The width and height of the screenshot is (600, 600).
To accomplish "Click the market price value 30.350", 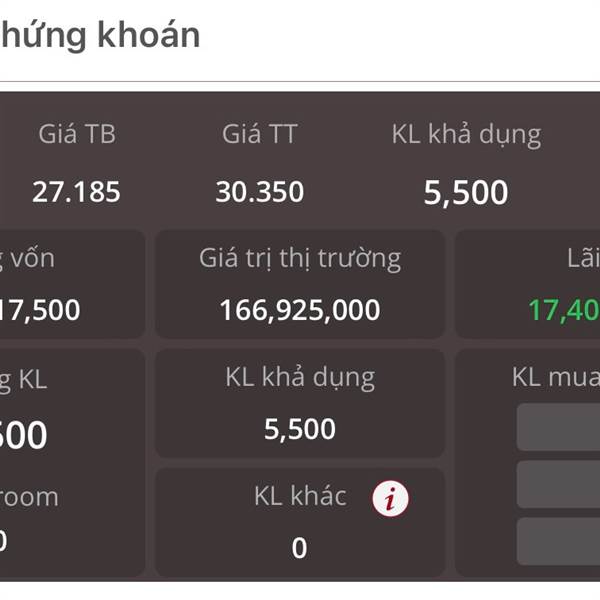I will point(259,191).
